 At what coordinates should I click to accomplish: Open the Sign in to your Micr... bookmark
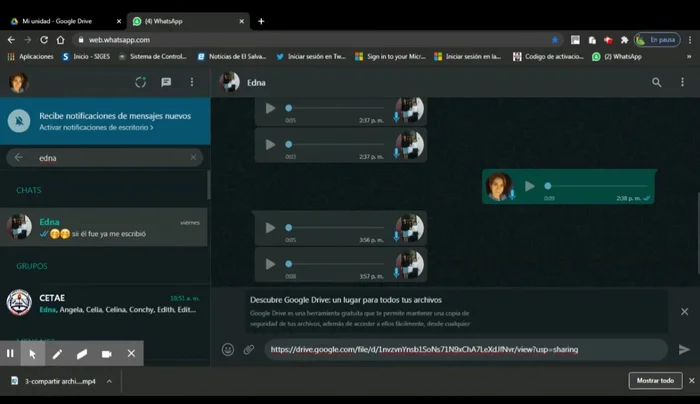pos(390,57)
